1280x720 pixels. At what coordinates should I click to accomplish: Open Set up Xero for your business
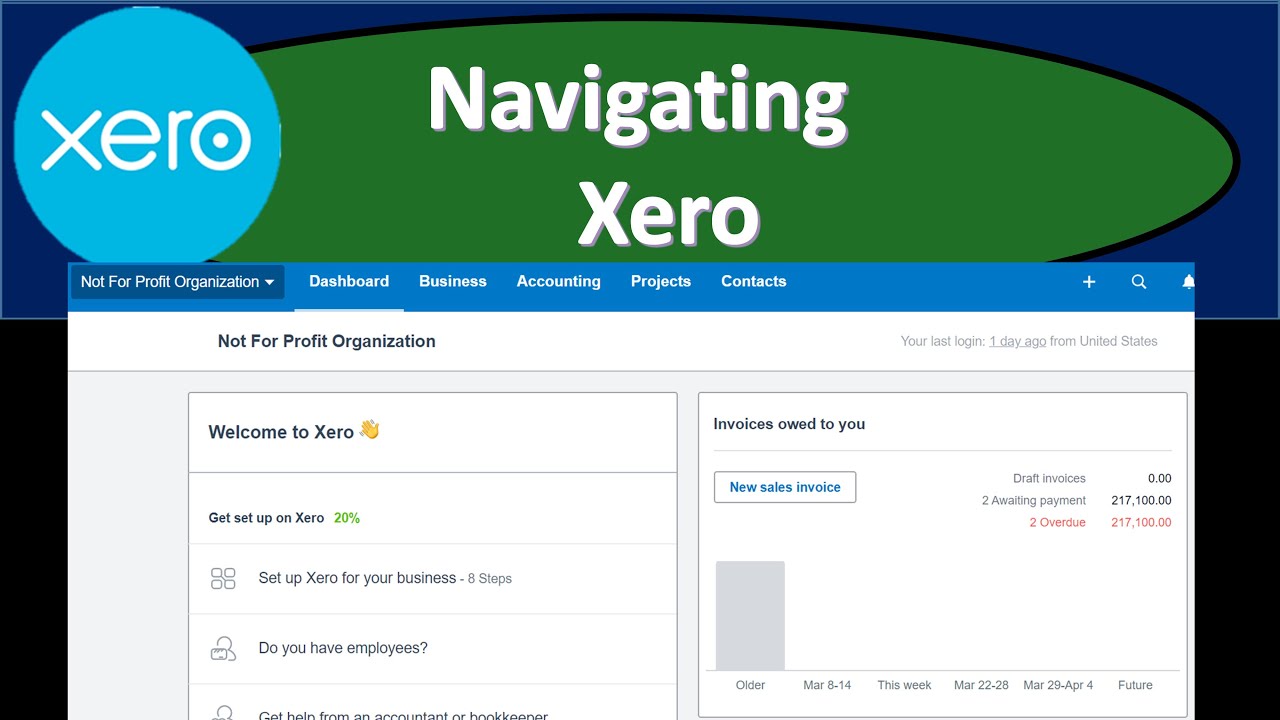(432, 579)
